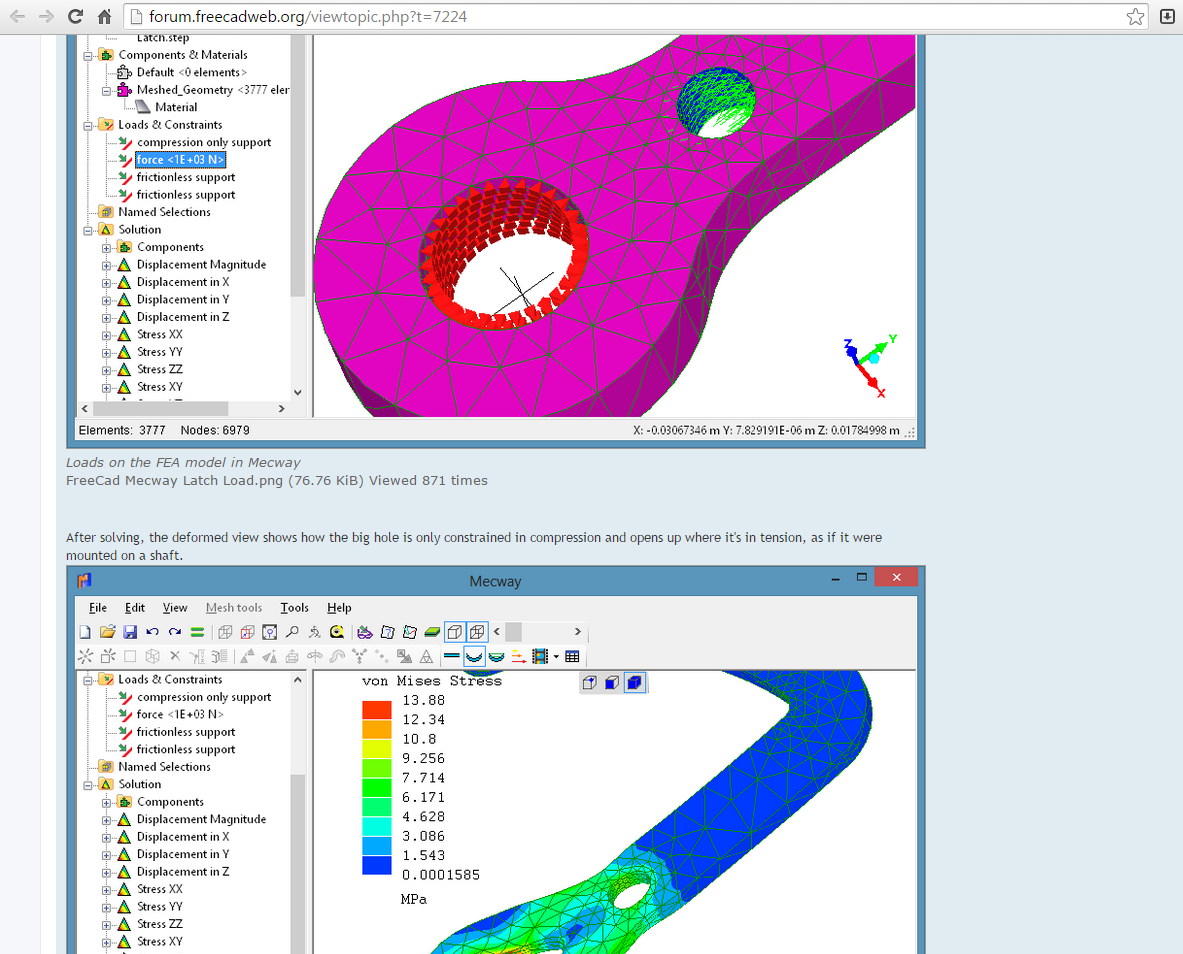Click the red-edged cube toolbar icon
This screenshot has width=1183, height=954.
click(x=247, y=632)
